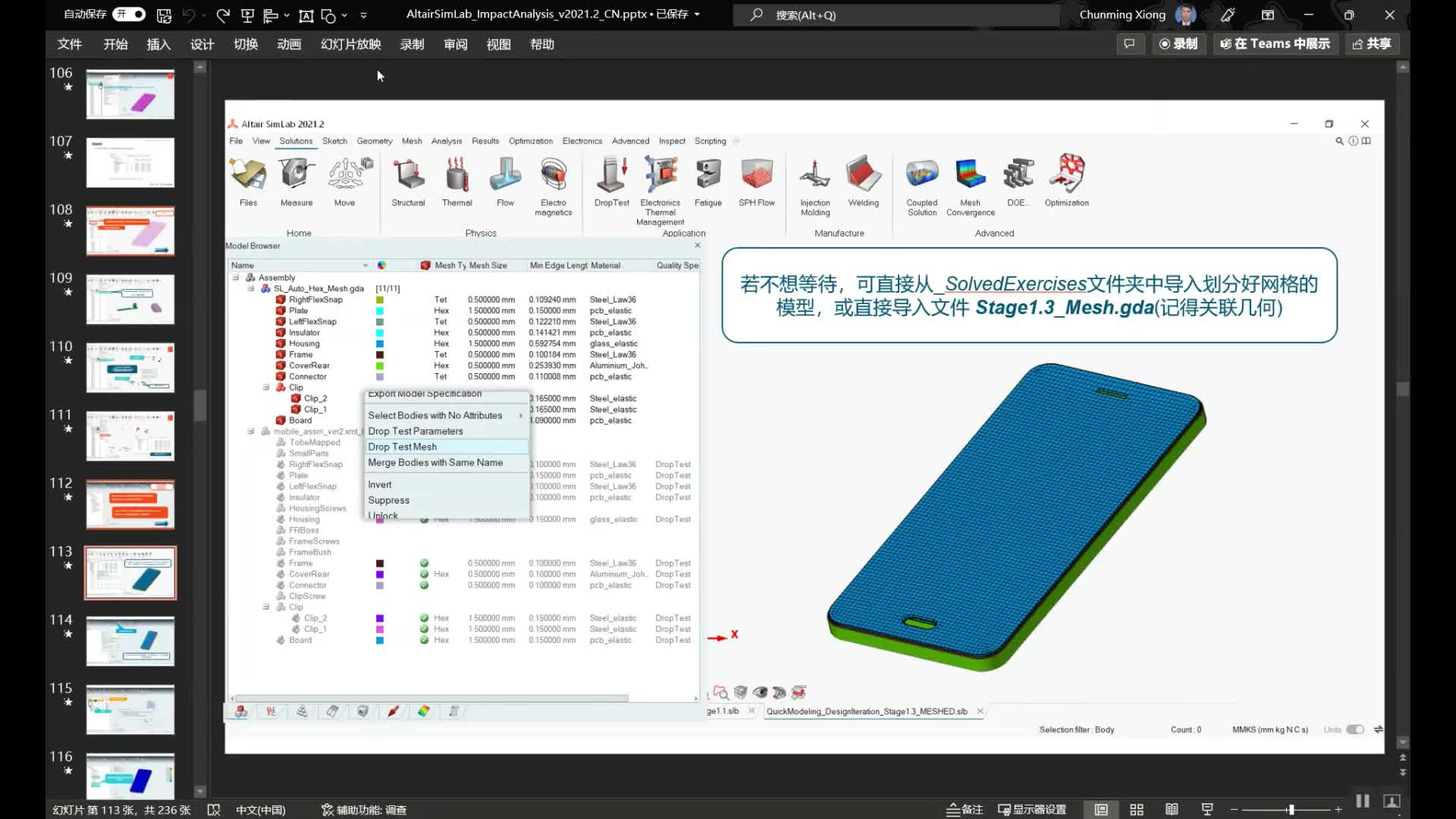Toggle the Units switch in status bar

click(1354, 730)
